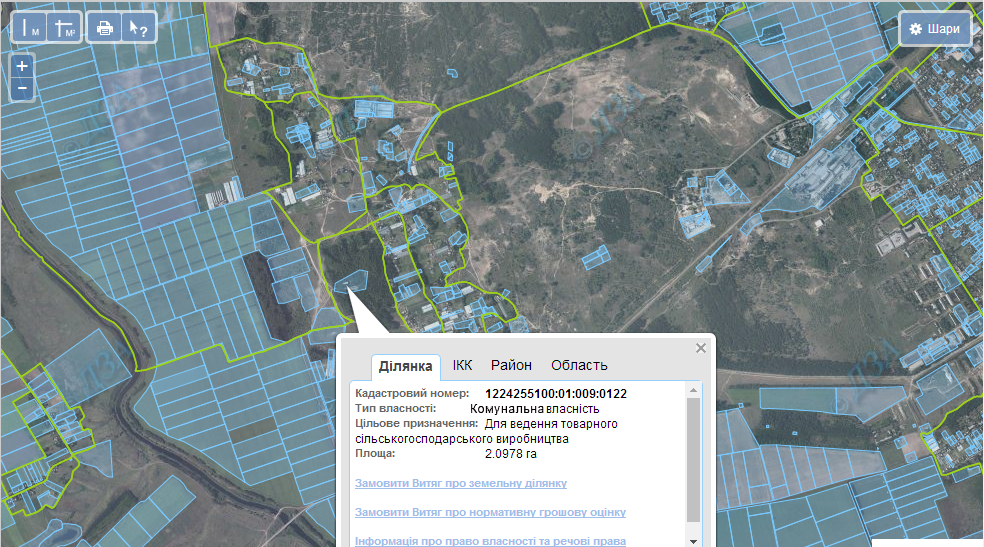The width and height of the screenshot is (984, 547).
Task: Click the popup scrollbar up arrow
Action: coord(694,390)
